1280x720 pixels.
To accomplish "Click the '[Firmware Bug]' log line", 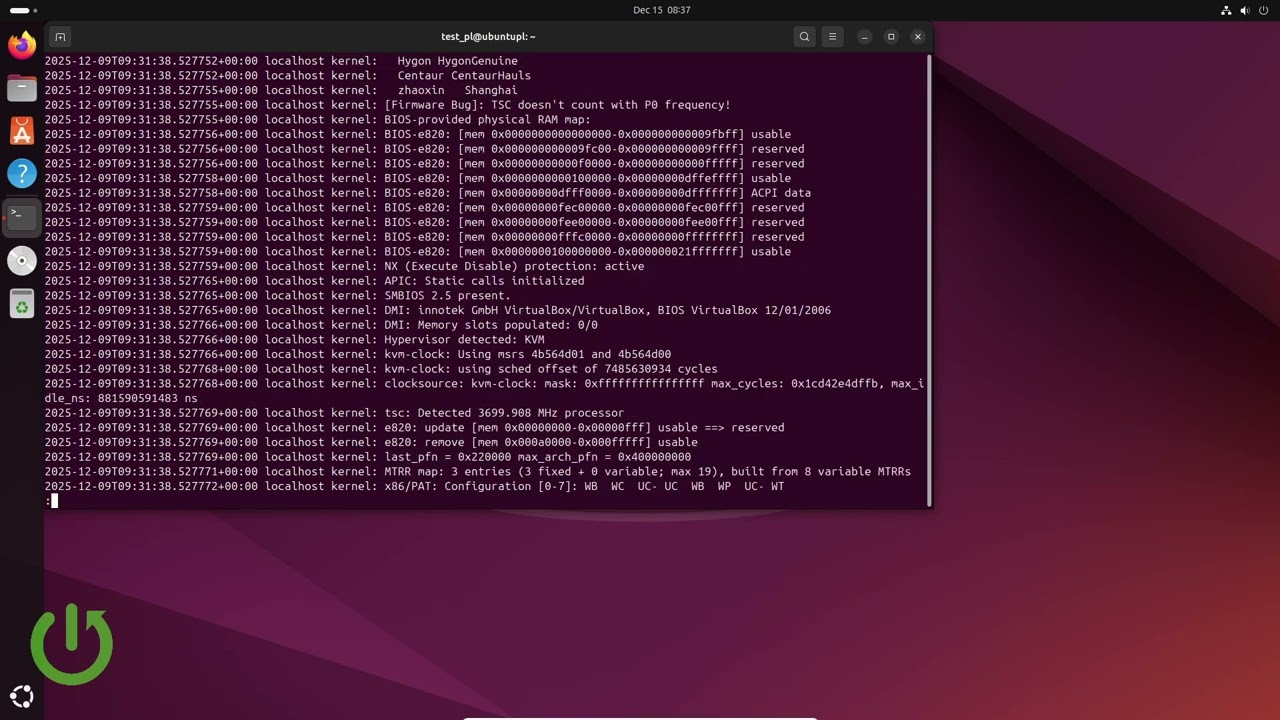I will (387, 105).
